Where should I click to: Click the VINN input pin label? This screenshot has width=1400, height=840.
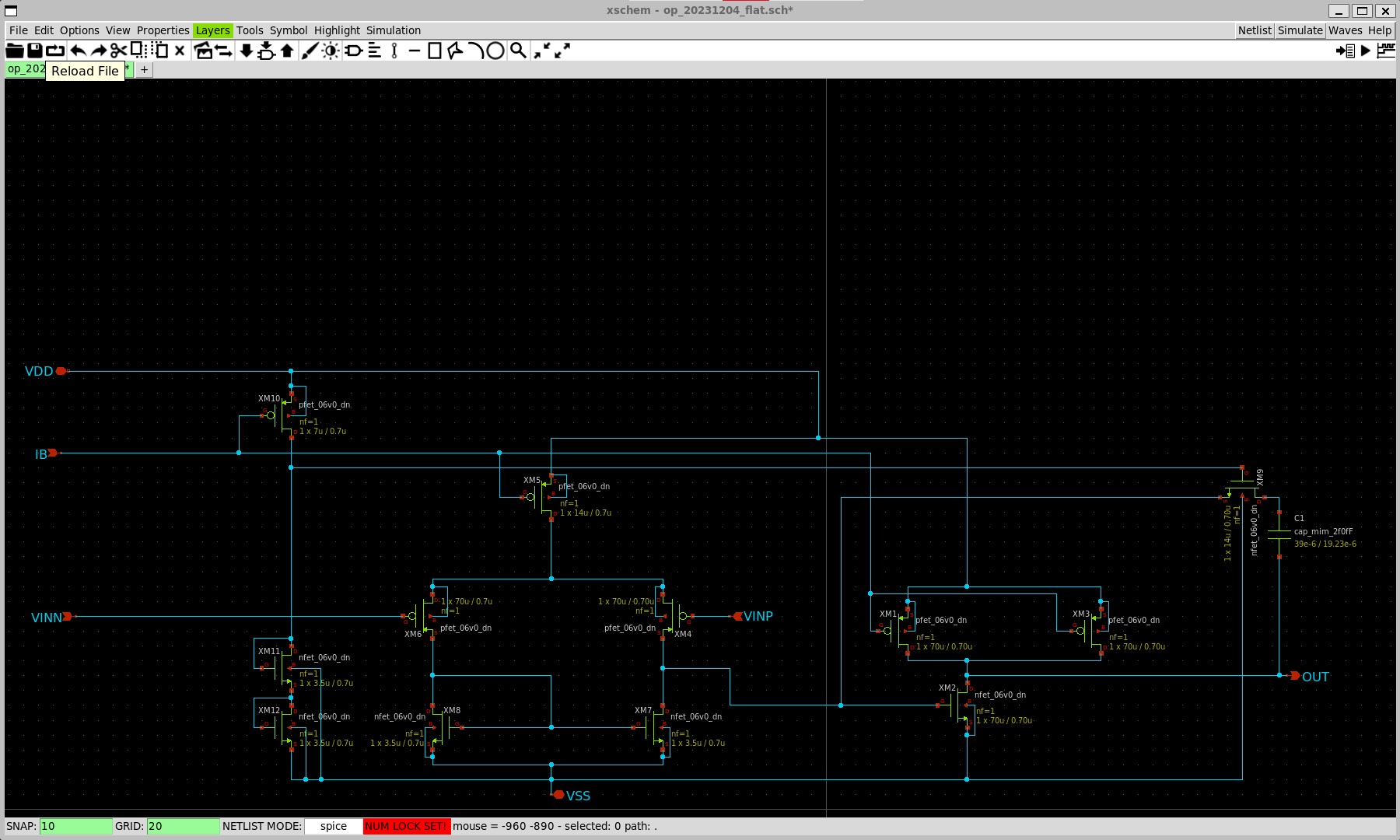pos(46,618)
